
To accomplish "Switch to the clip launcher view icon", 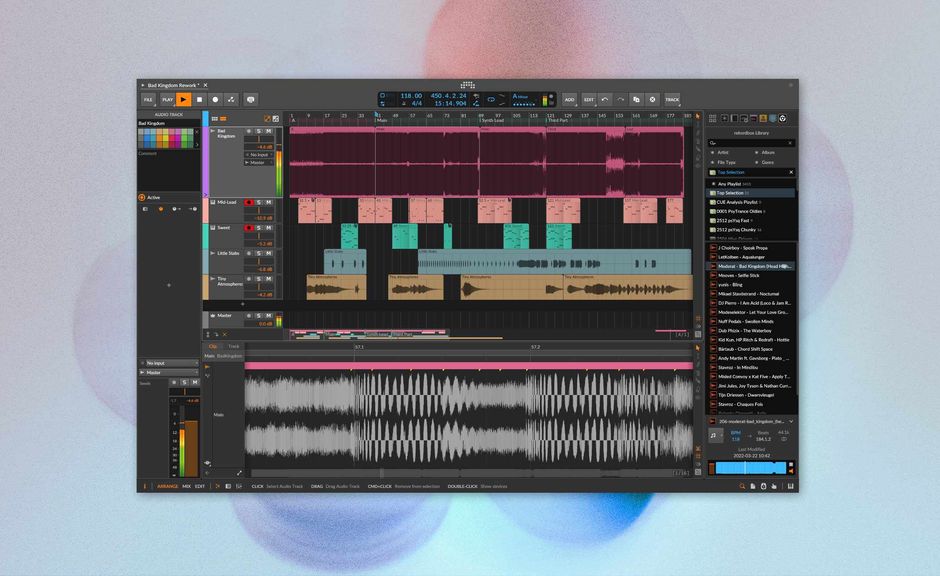I will 214,119.
